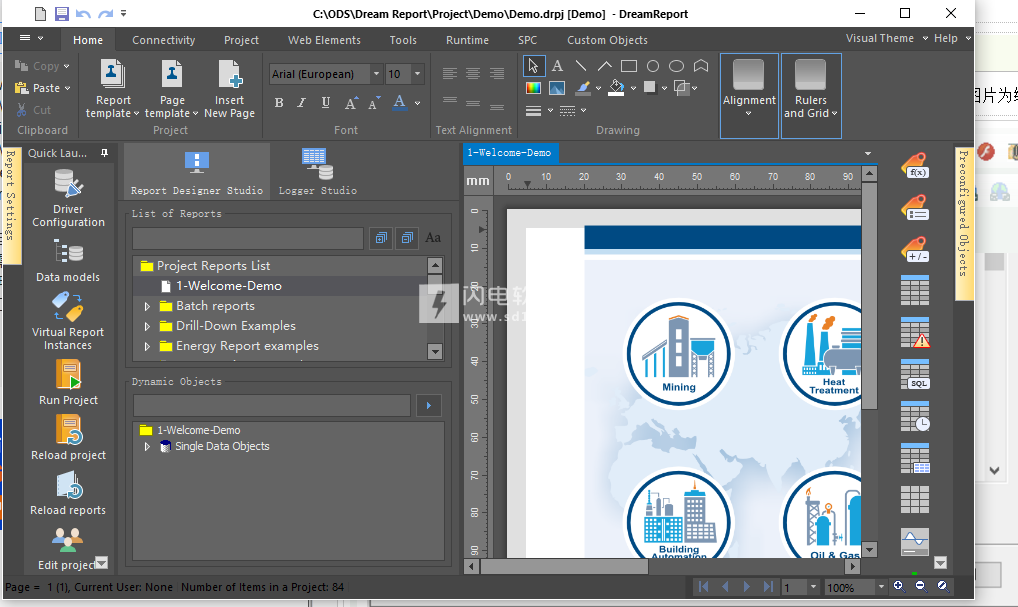This screenshot has width=1018, height=607.
Task: Open the zoom percentage dropdown
Action: click(x=881, y=587)
